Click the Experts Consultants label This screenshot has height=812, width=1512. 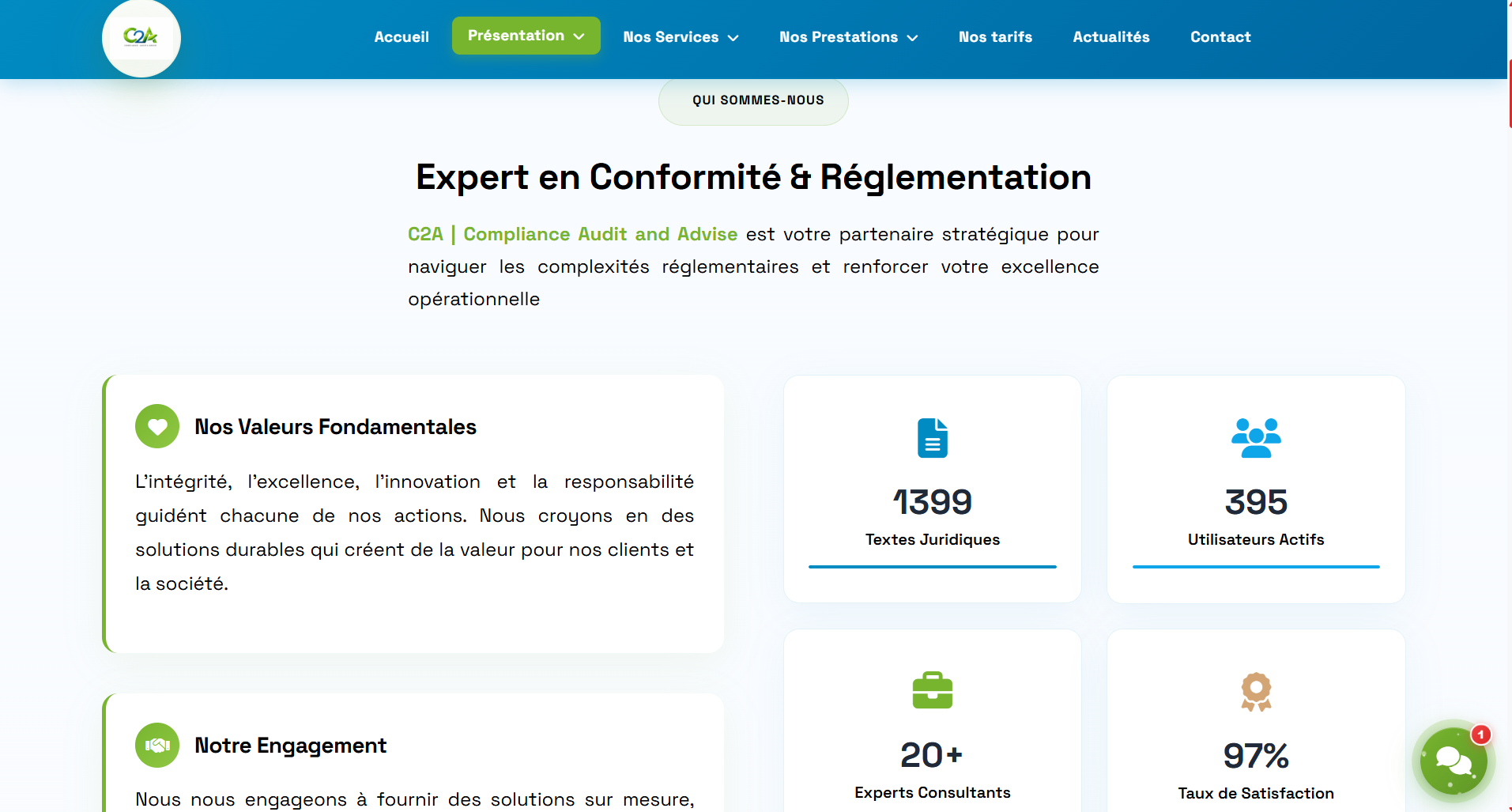pos(933,792)
